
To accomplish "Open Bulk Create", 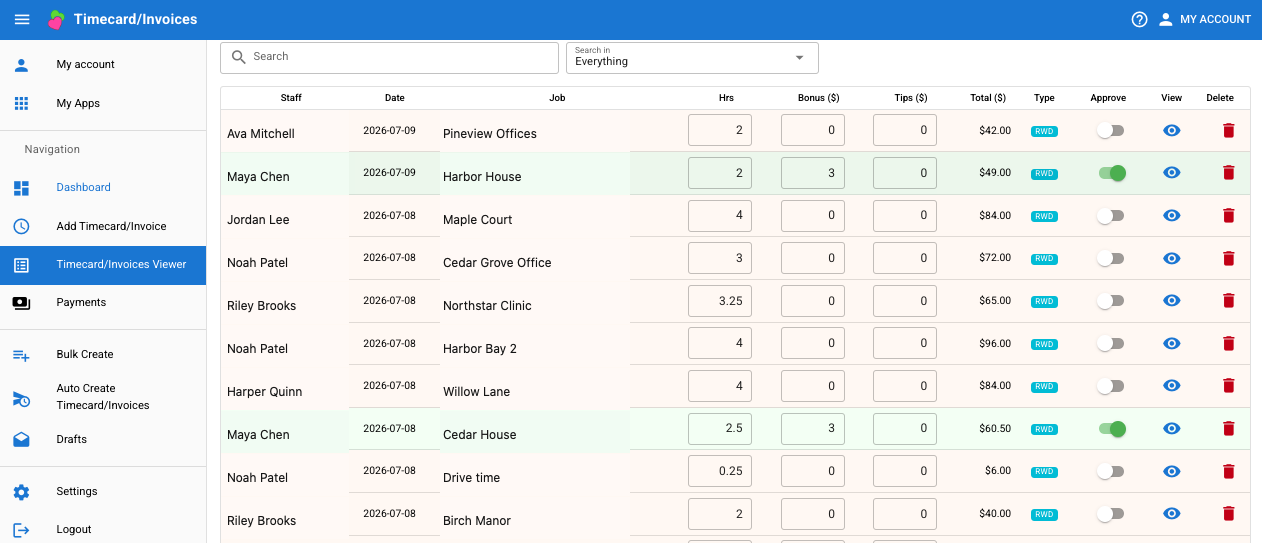I will pyautogui.click(x=103, y=355).
